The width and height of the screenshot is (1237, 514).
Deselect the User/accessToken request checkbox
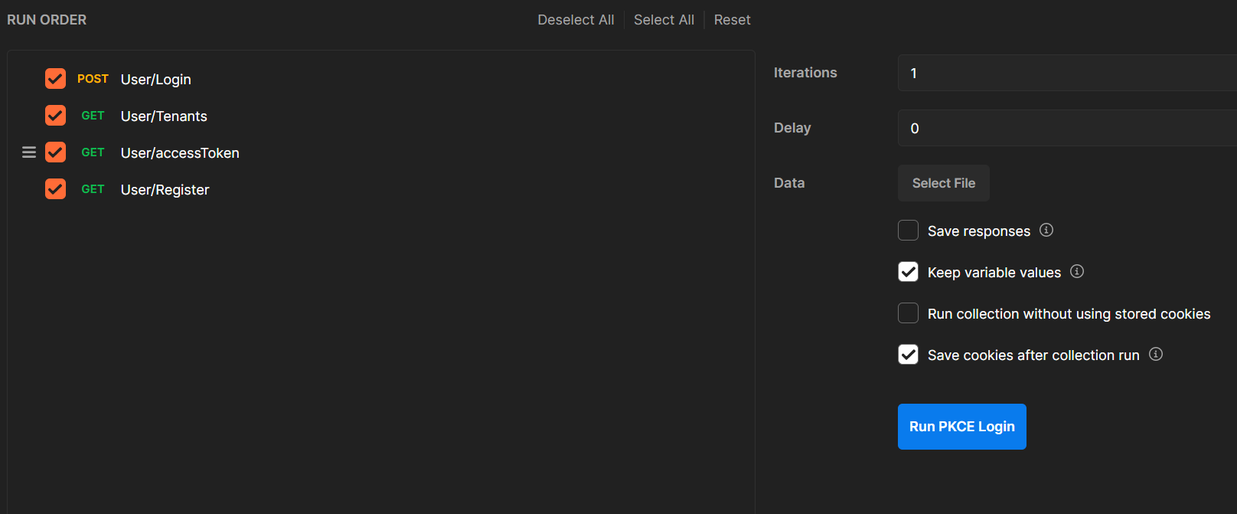[x=55, y=152]
